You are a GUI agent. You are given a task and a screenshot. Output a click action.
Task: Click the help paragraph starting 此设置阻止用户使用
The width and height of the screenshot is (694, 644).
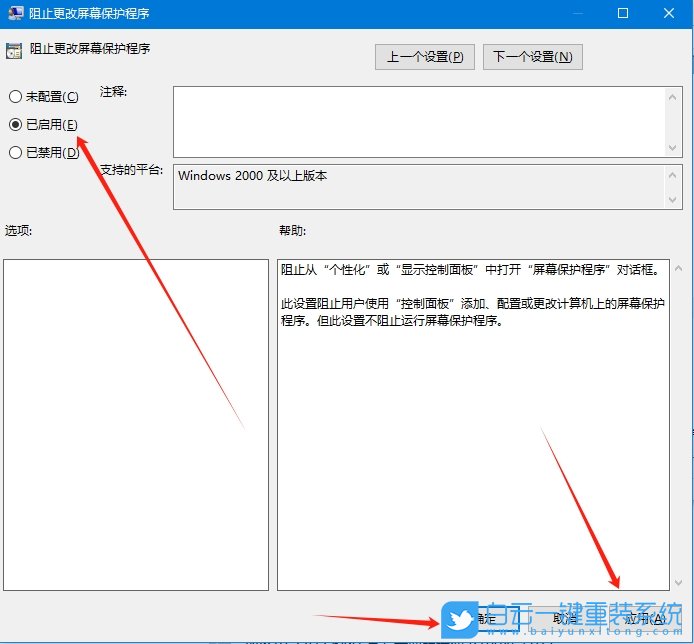click(472, 312)
